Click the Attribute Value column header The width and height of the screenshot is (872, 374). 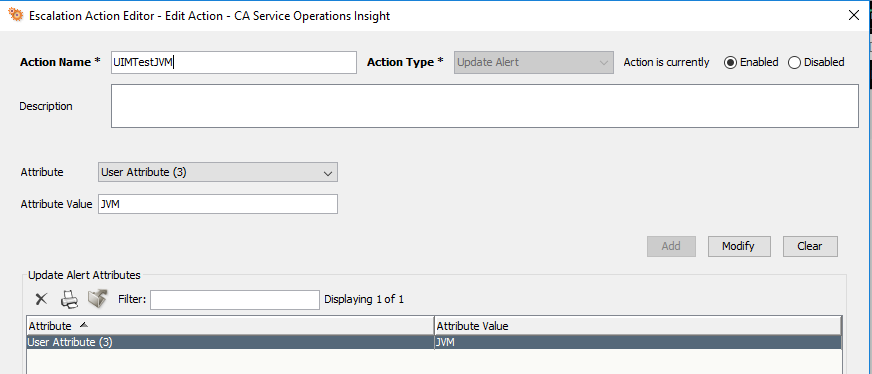[x=638, y=326]
